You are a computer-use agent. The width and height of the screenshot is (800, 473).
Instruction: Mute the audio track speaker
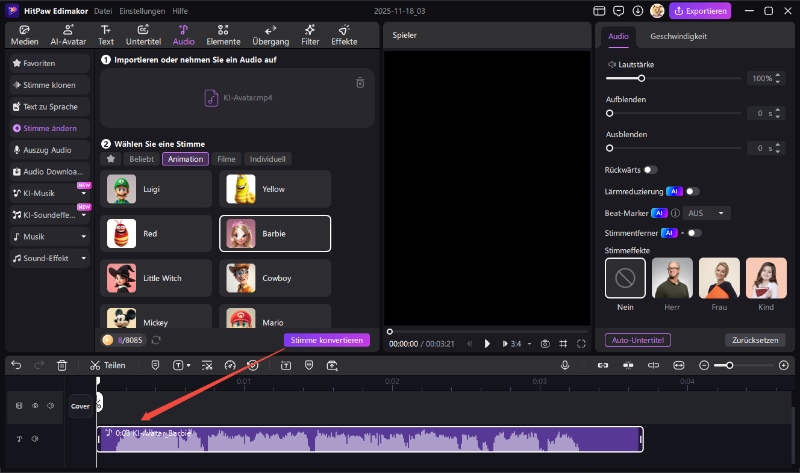coord(35,439)
